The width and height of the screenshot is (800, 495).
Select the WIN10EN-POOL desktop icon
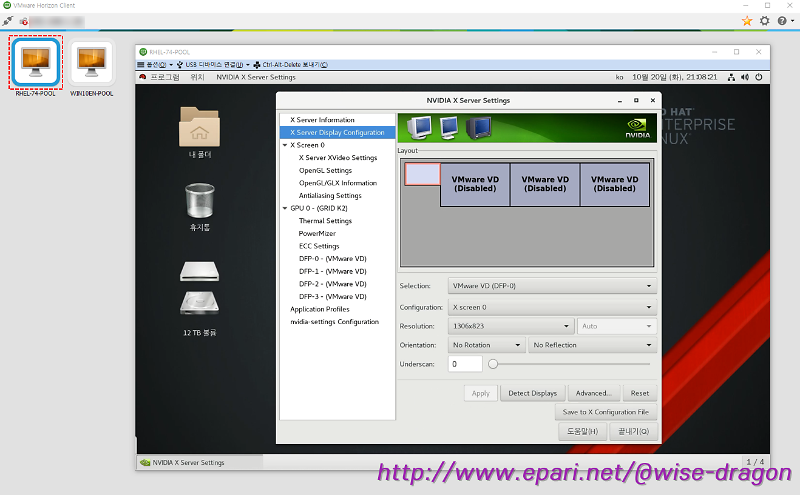92,62
